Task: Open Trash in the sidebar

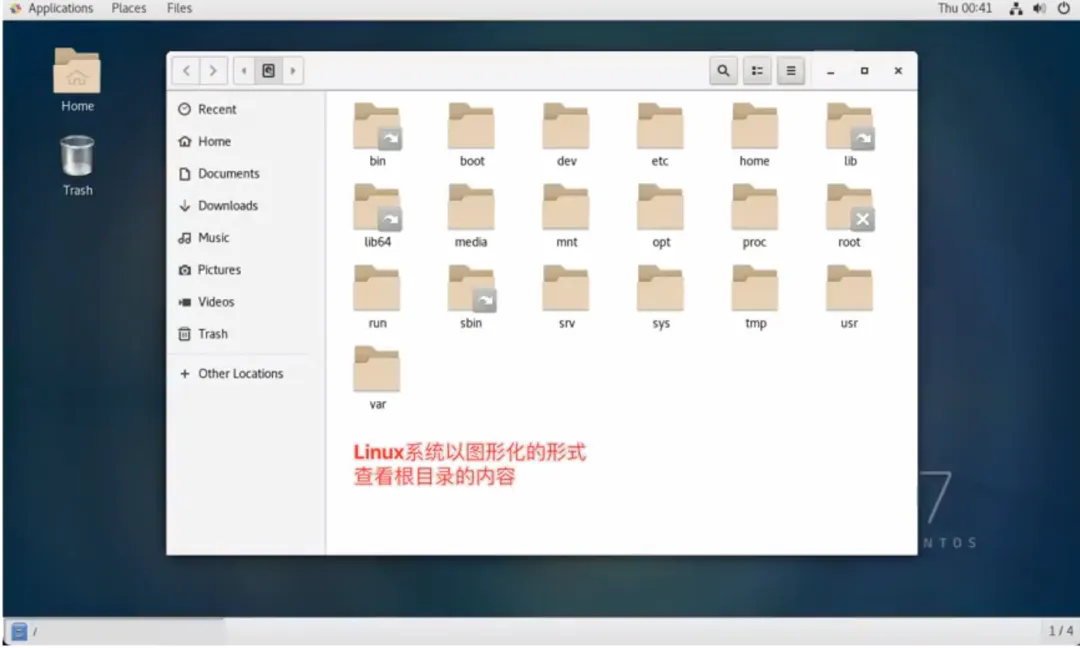Action: click(246, 334)
